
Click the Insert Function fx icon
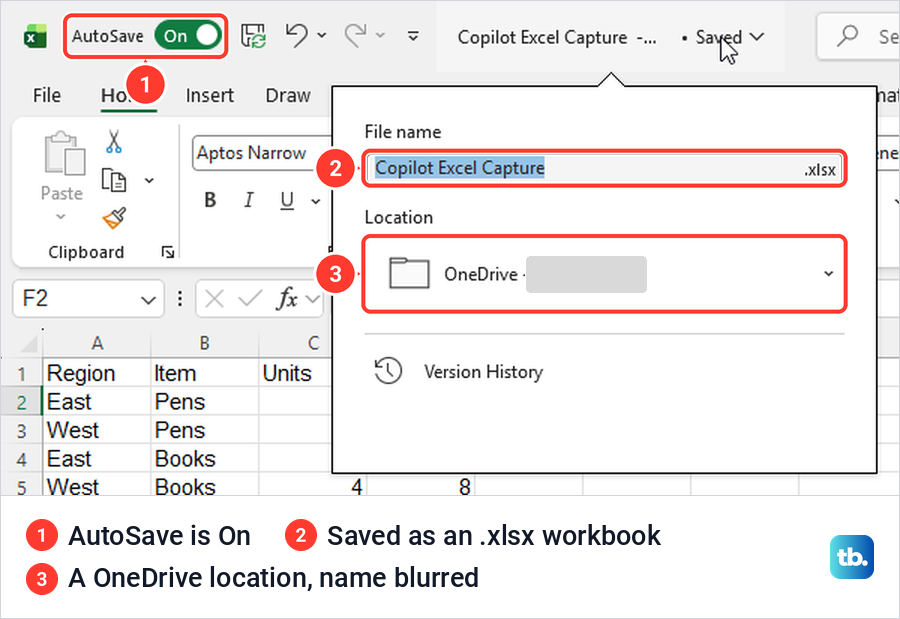287,299
